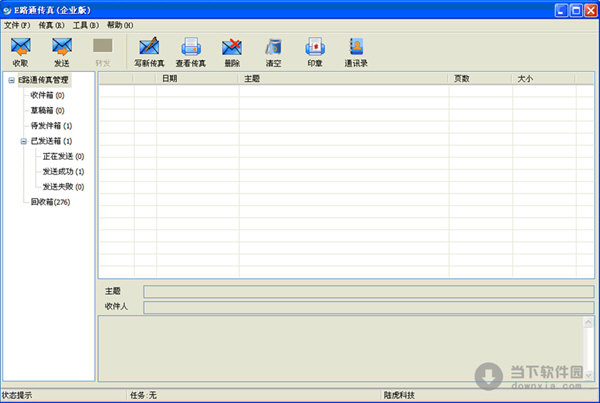Screen dimensions: 600x403
Task: Open the 通讯录 (Address Book)
Action: tap(355, 49)
